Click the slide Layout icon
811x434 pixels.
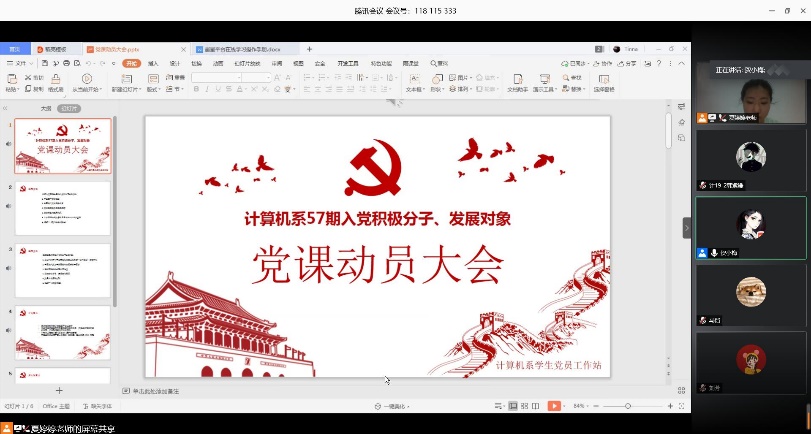pyautogui.click(x=153, y=79)
